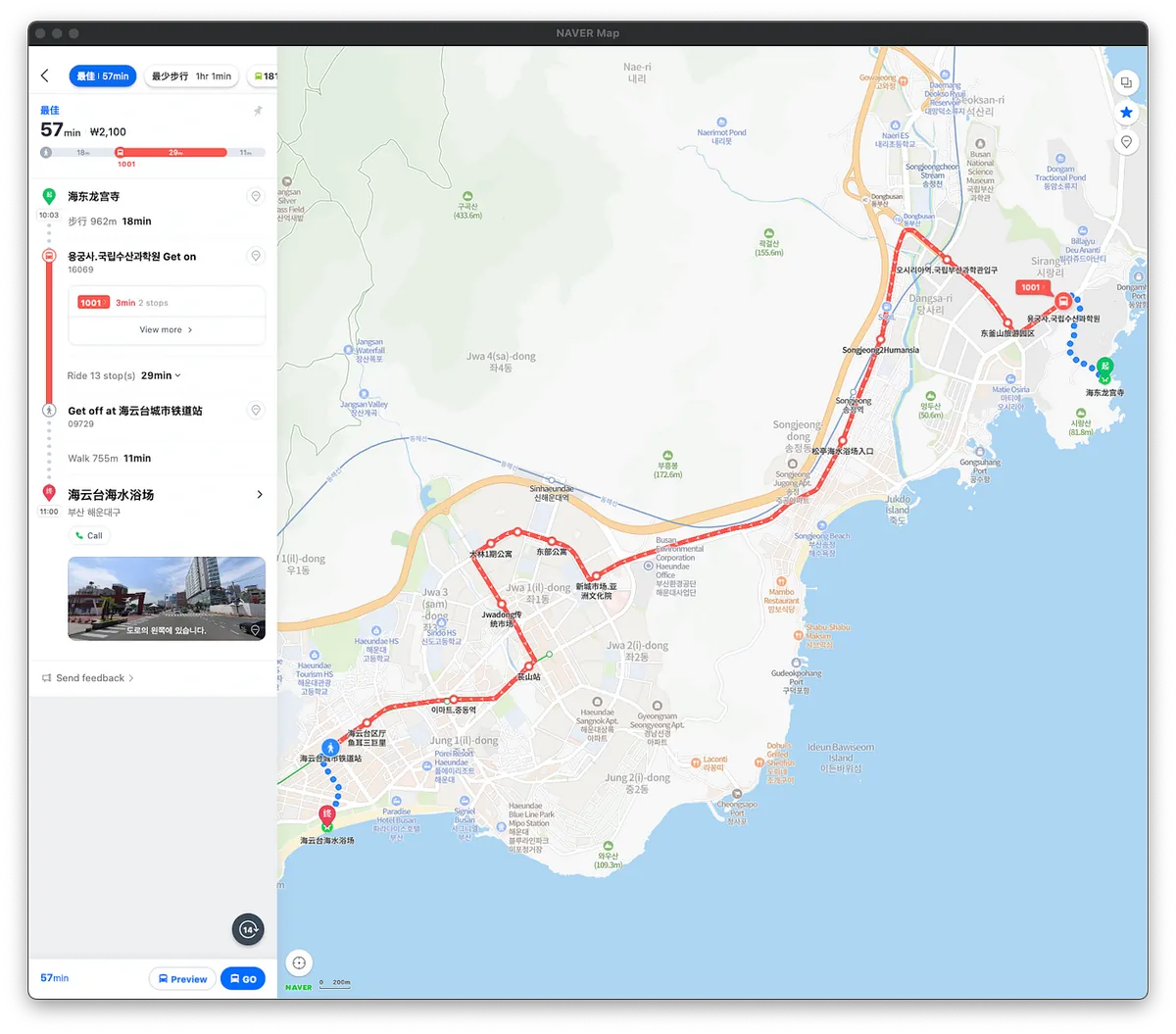The width and height of the screenshot is (1176, 1034).
Task: Toggle the blue star favorites button
Action: pos(1126,113)
